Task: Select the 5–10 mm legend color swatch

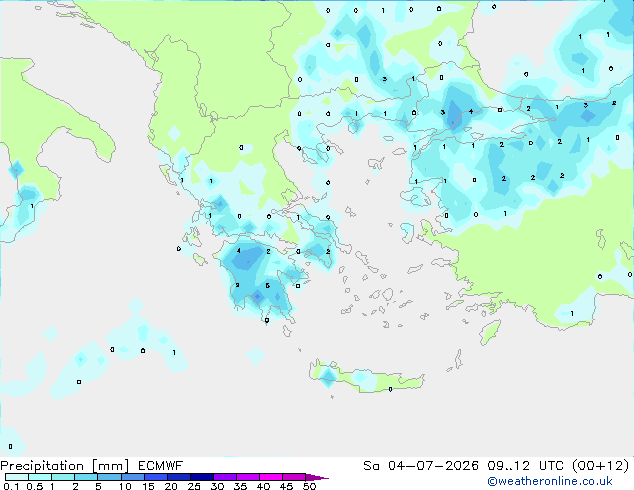Action: 109,477
